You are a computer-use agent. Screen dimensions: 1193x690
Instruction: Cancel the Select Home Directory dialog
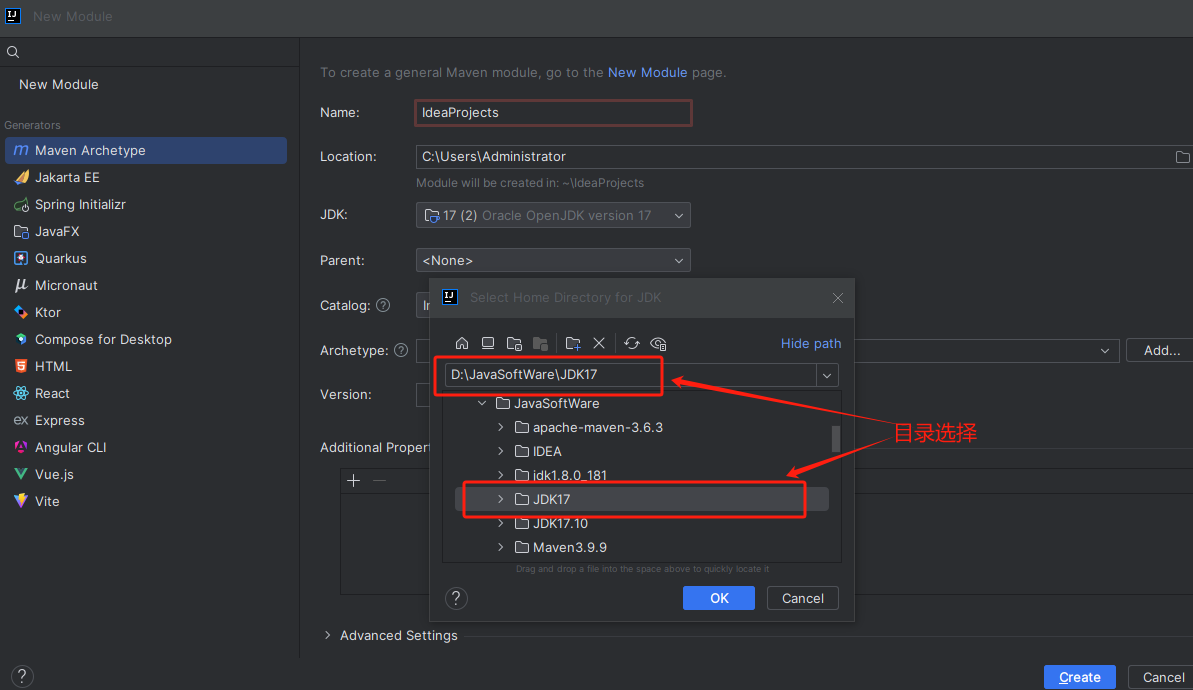coord(803,598)
